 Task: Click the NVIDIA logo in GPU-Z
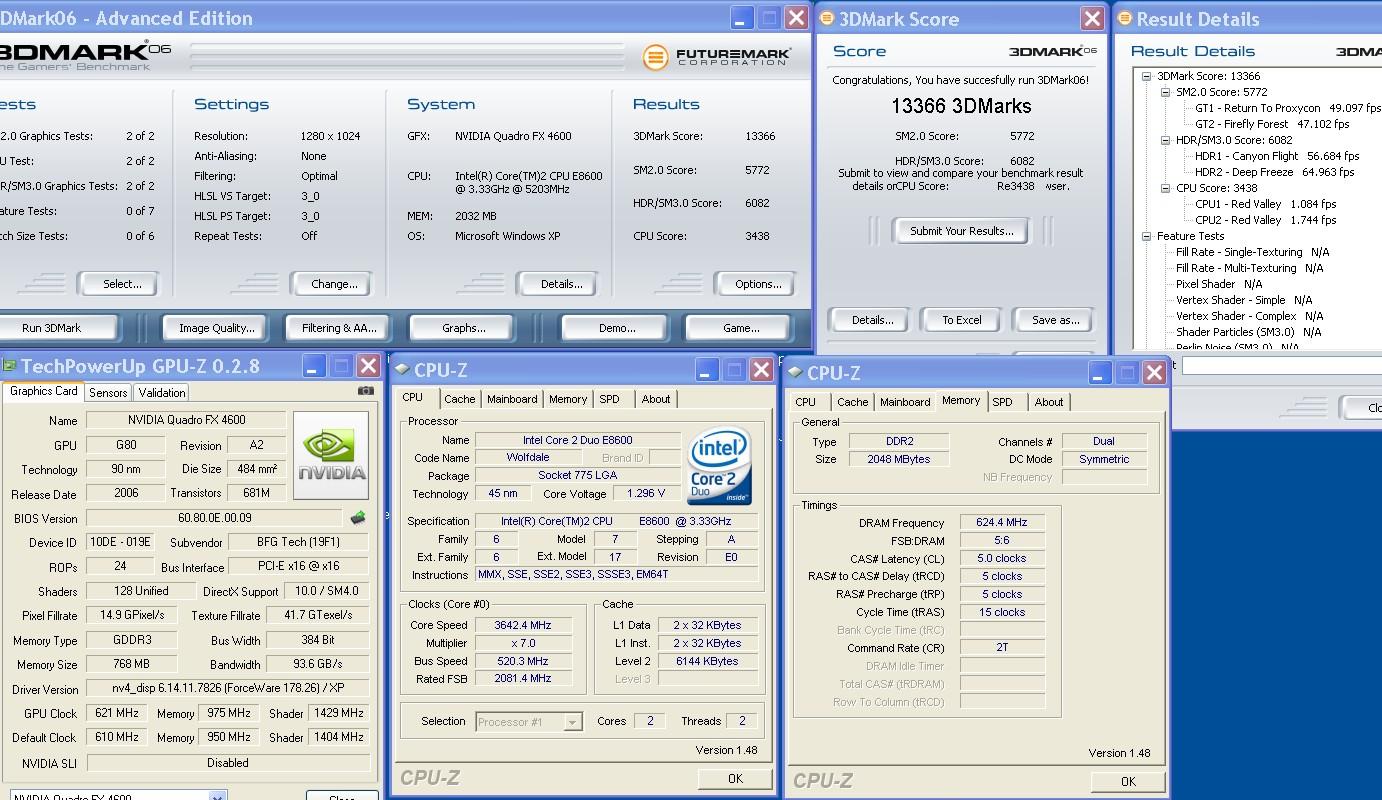pyautogui.click(x=331, y=456)
